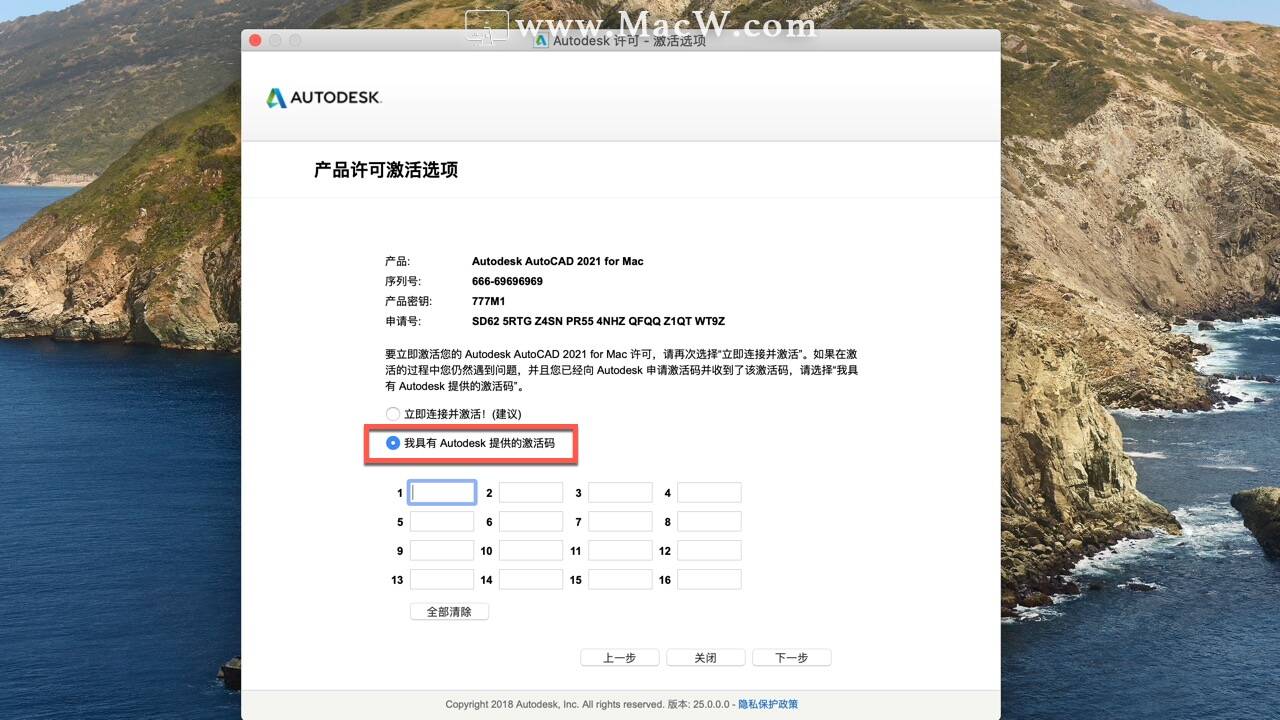The height and width of the screenshot is (720, 1280).
Task: Click activation code field number 2
Action: [x=531, y=492]
